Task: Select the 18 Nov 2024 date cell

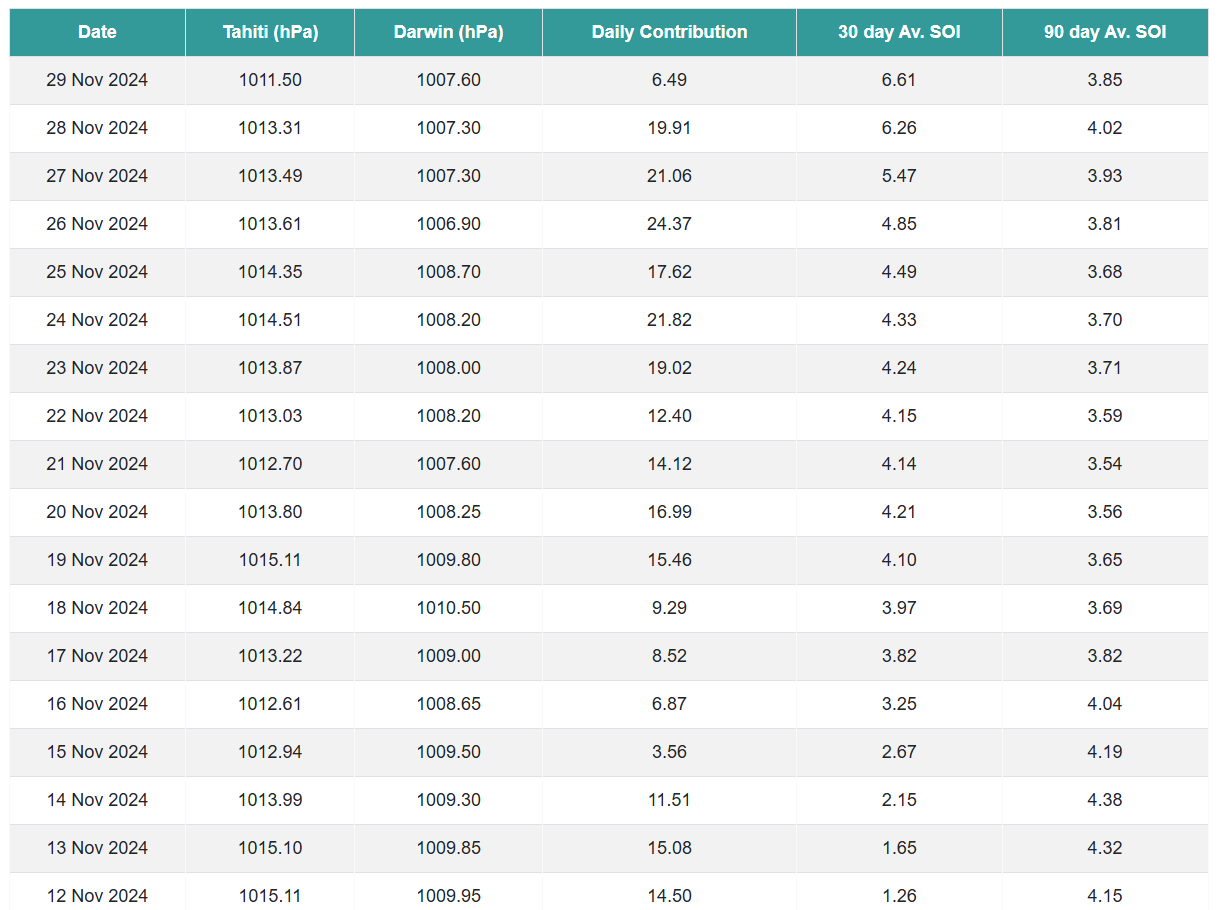Action: pyautogui.click(x=97, y=608)
